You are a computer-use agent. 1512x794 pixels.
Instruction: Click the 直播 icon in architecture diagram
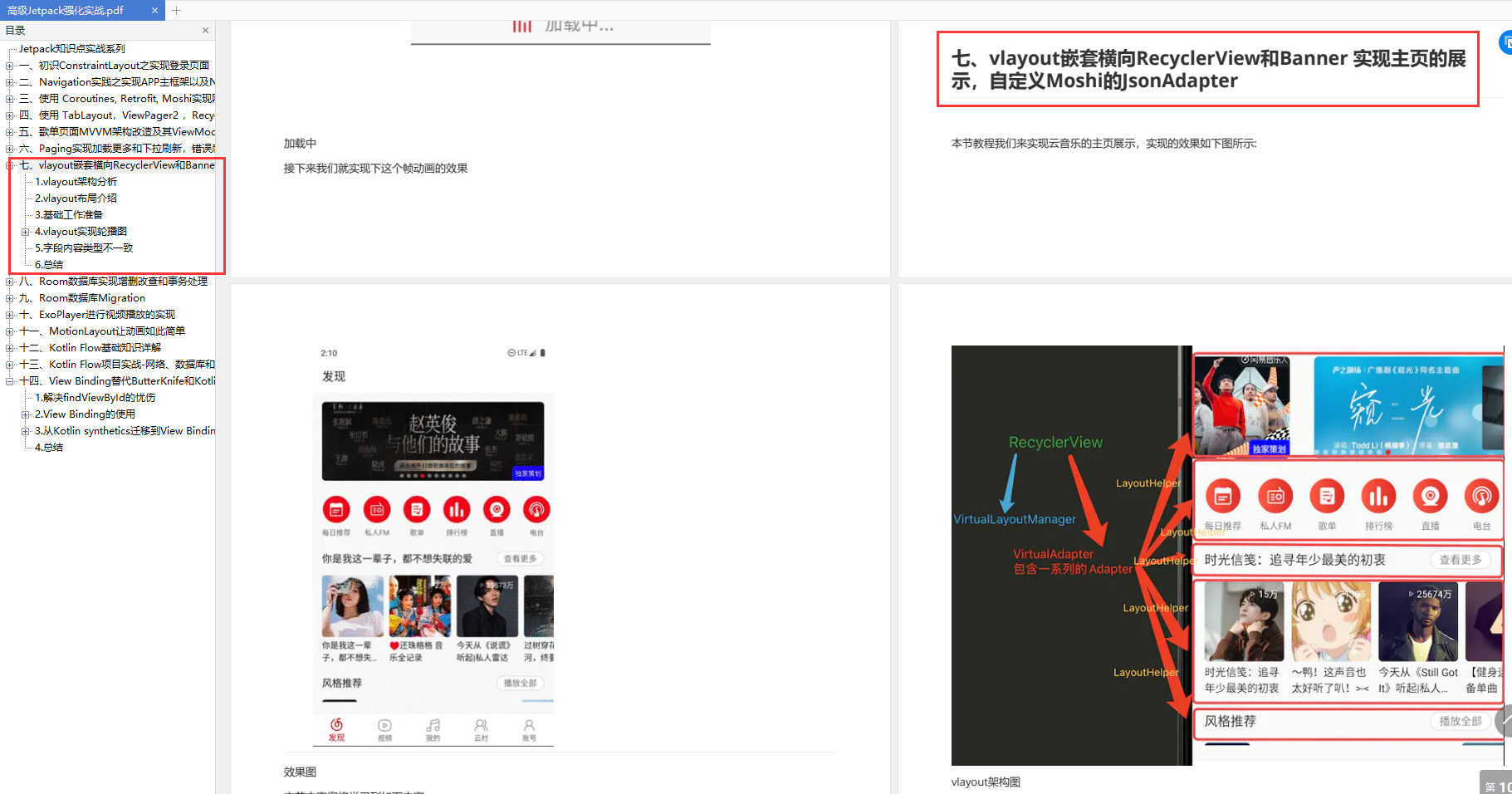(x=1430, y=497)
